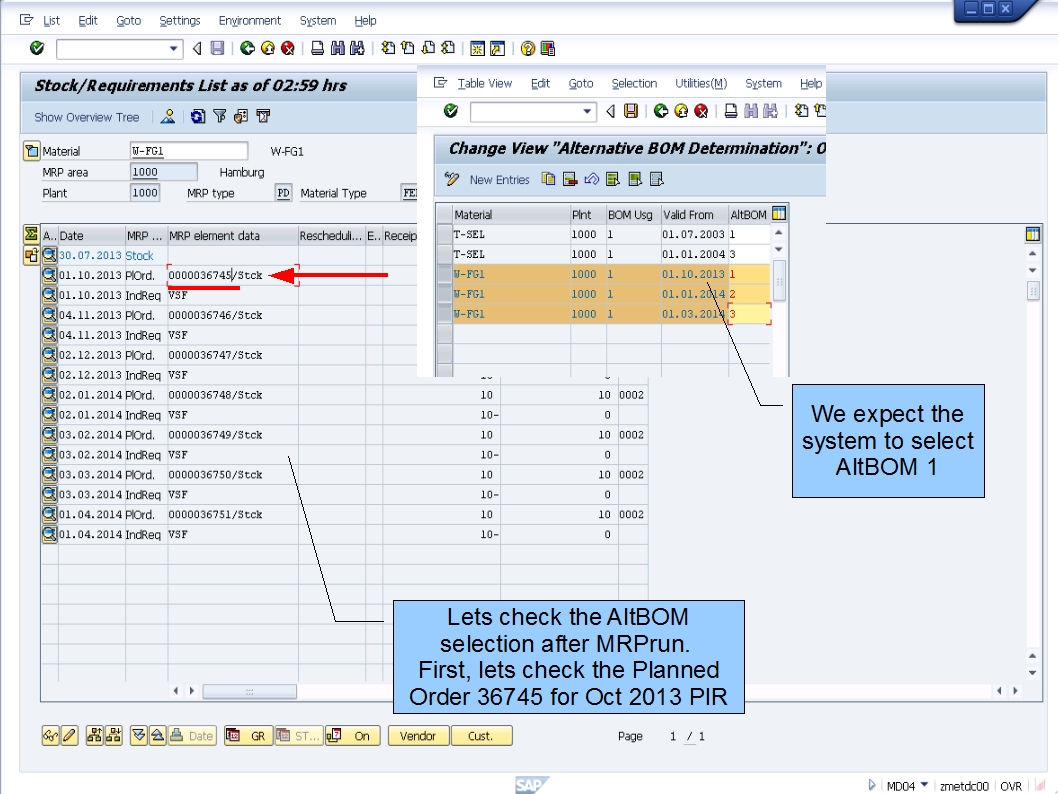Image resolution: width=1058 pixels, height=794 pixels.
Task: Click the Vendor button
Action: pos(417,735)
